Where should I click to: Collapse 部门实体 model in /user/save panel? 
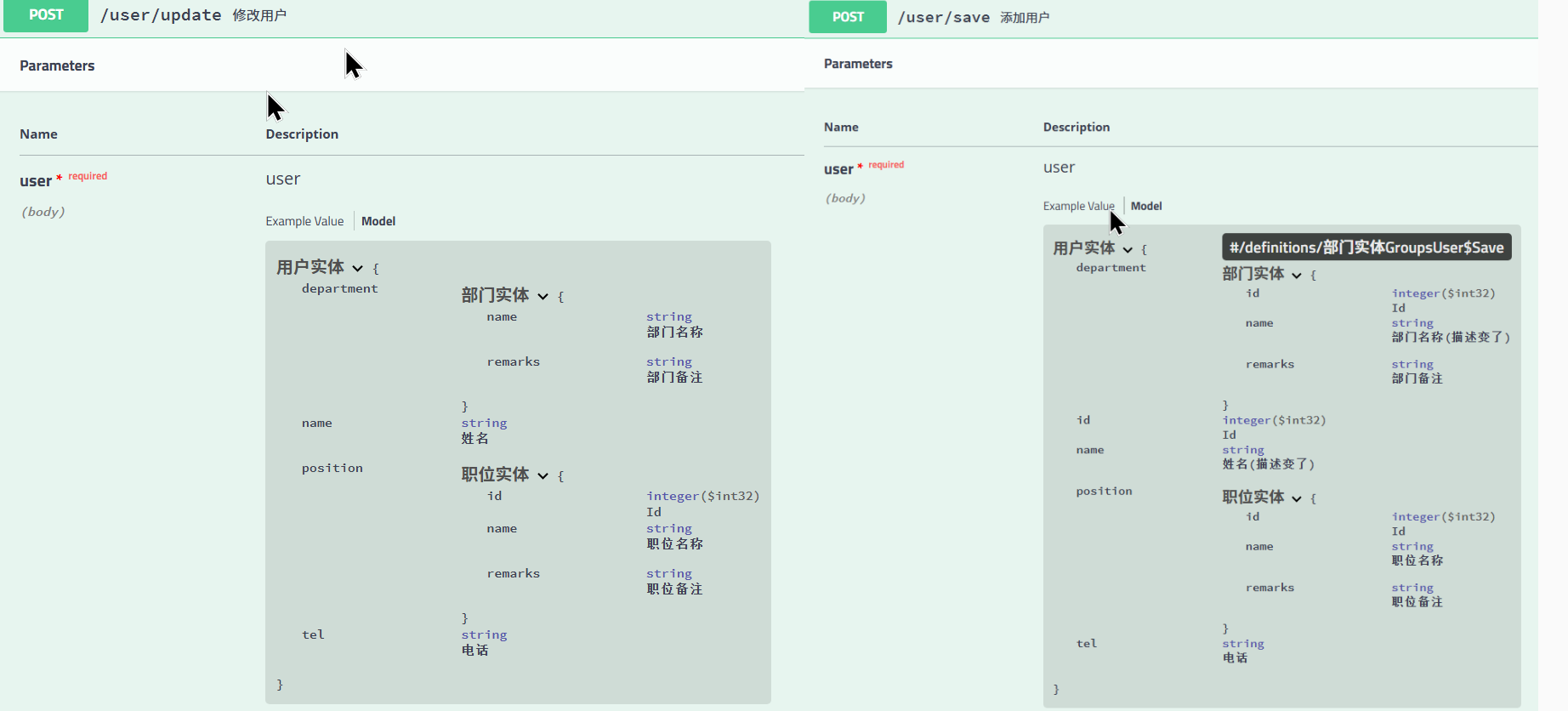coord(1297,275)
